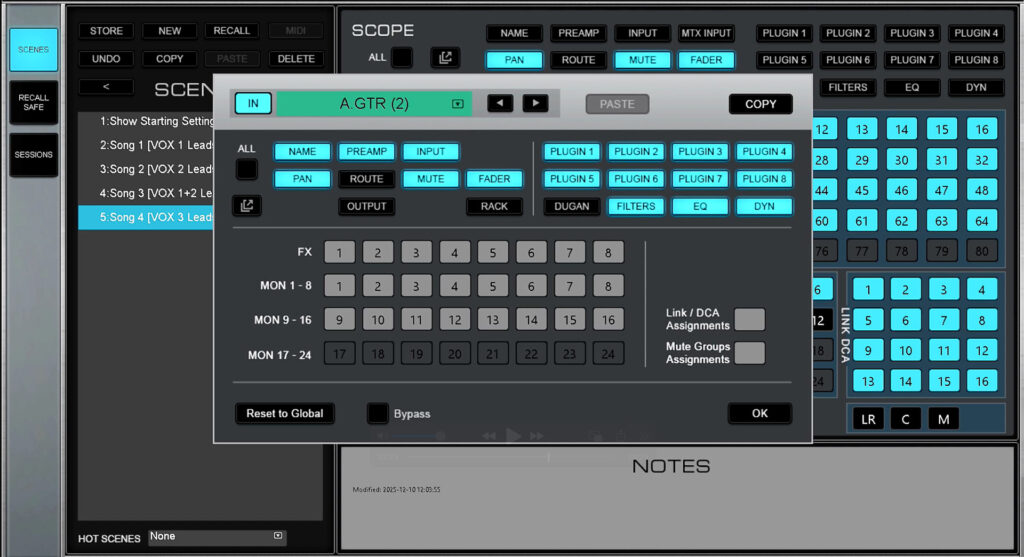The height and width of the screenshot is (557, 1024).
Task: Click into the NOTES text area
Action: 677,500
